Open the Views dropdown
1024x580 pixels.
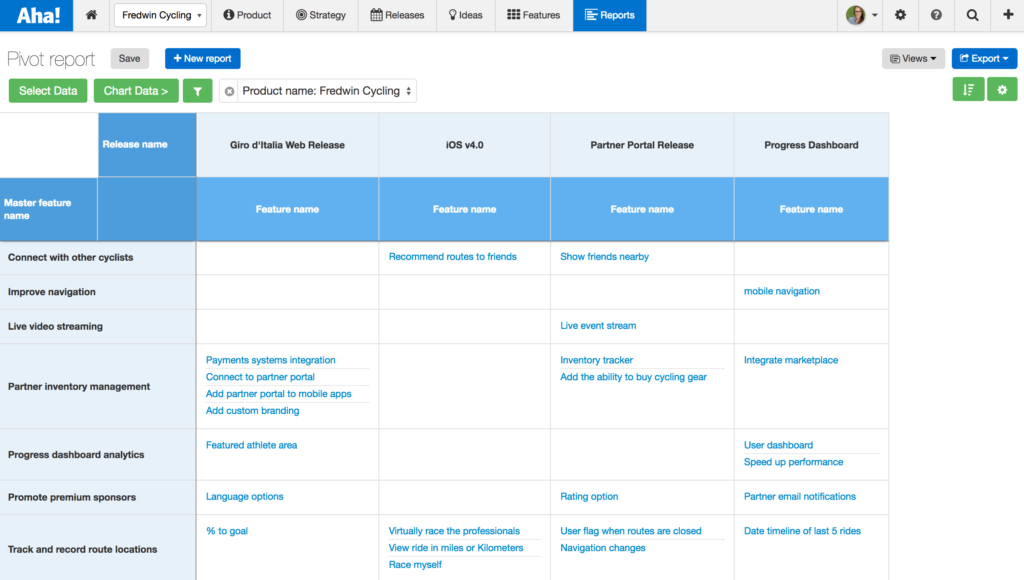coord(911,58)
